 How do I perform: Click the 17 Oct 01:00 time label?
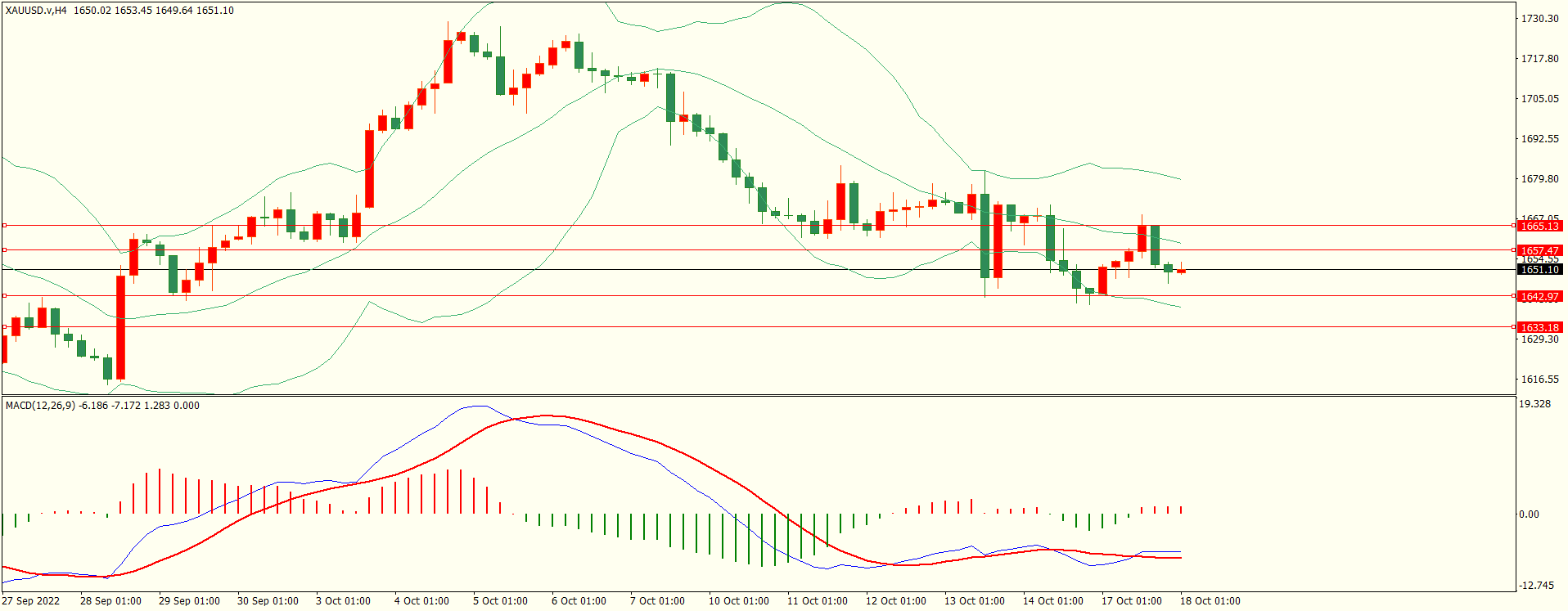pyautogui.click(x=1132, y=600)
